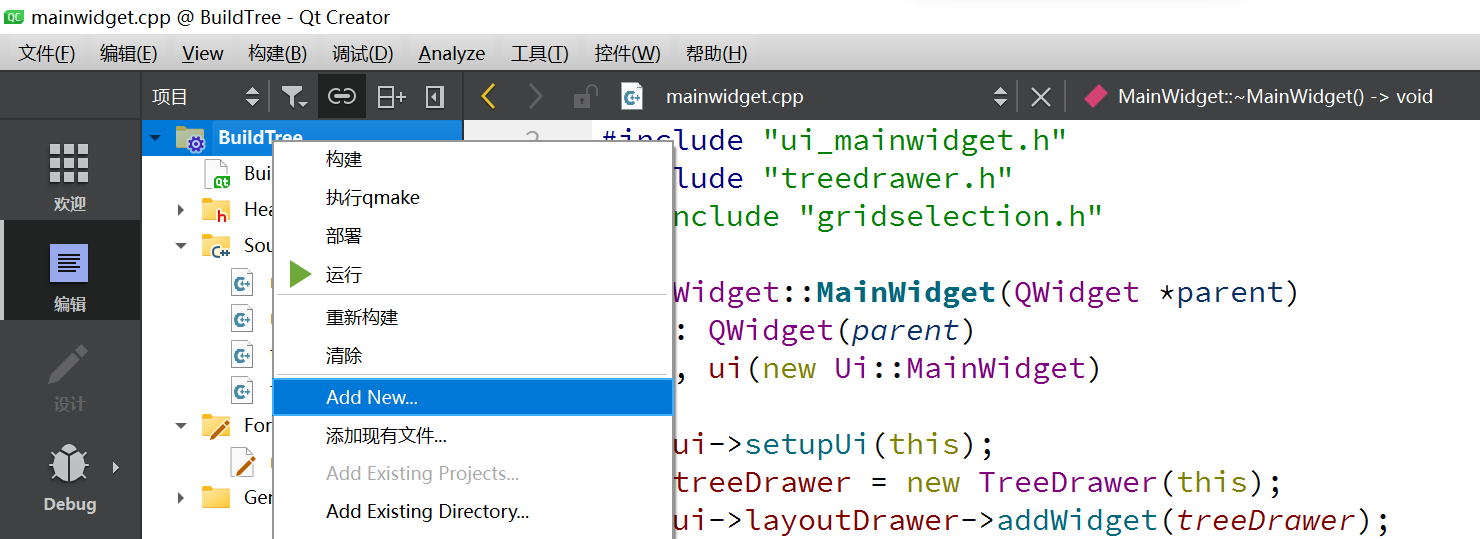The width and height of the screenshot is (1480, 539).
Task: Click the mainwidget.cpp file type icon
Action: point(631,97)
